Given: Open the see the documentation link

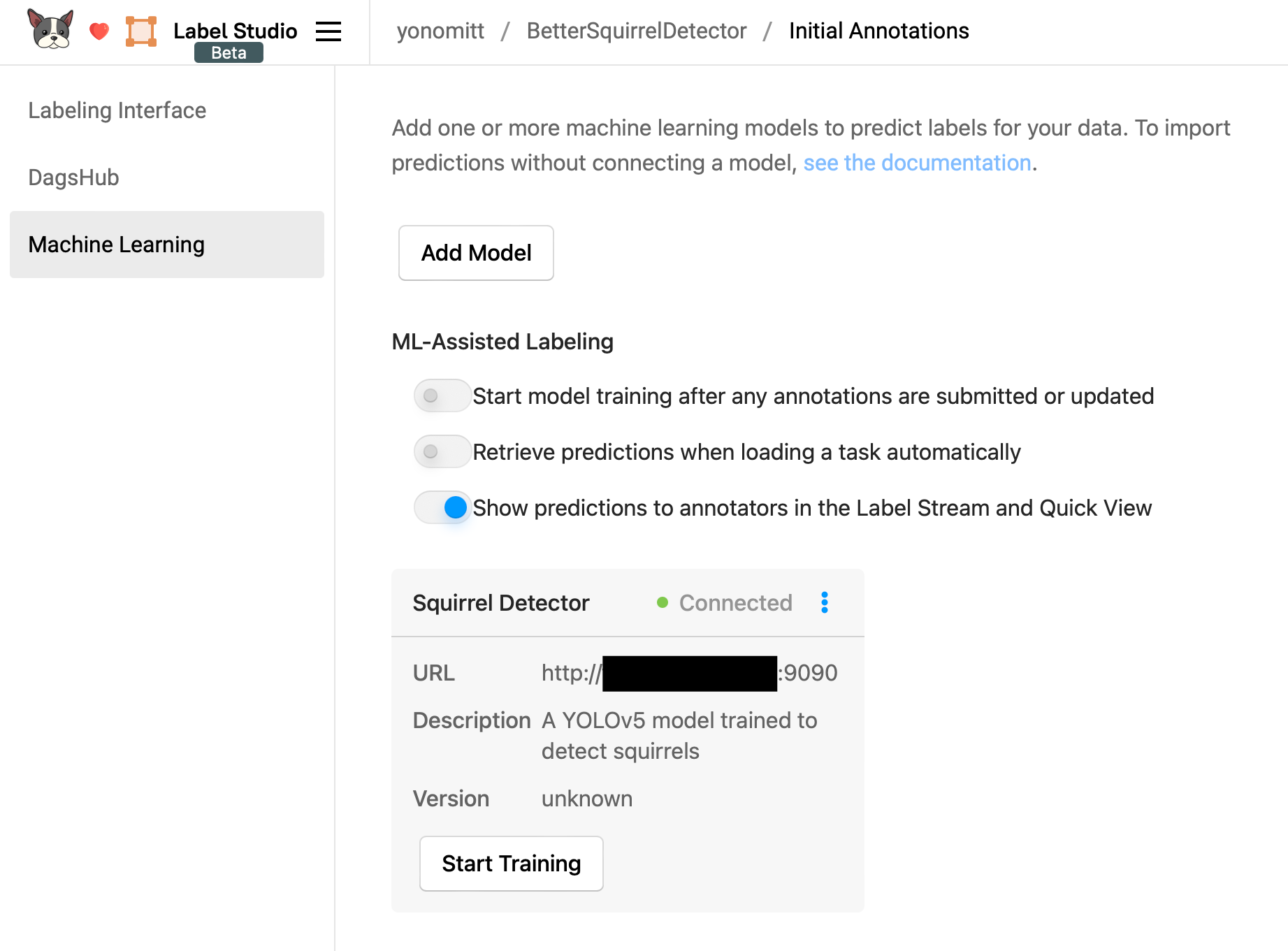Looking at the screenshot, I should coord(918,162).
